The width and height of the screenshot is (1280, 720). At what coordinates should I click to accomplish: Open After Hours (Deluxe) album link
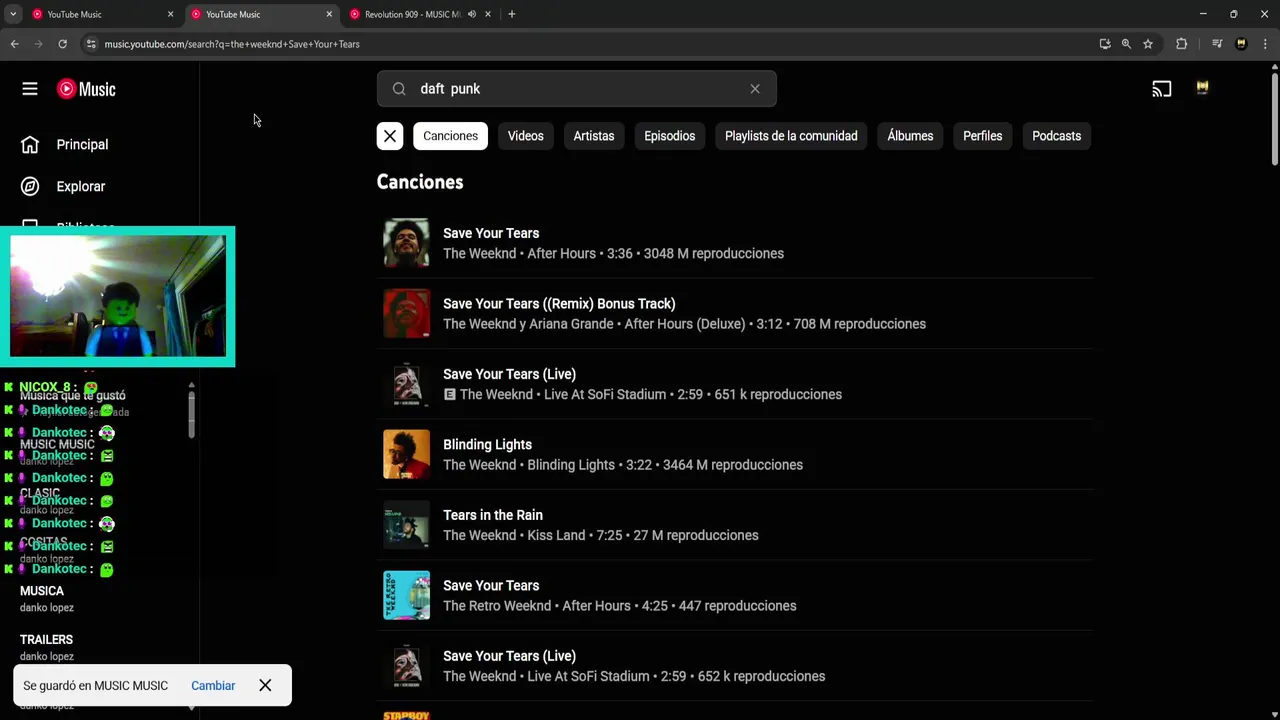685,324
